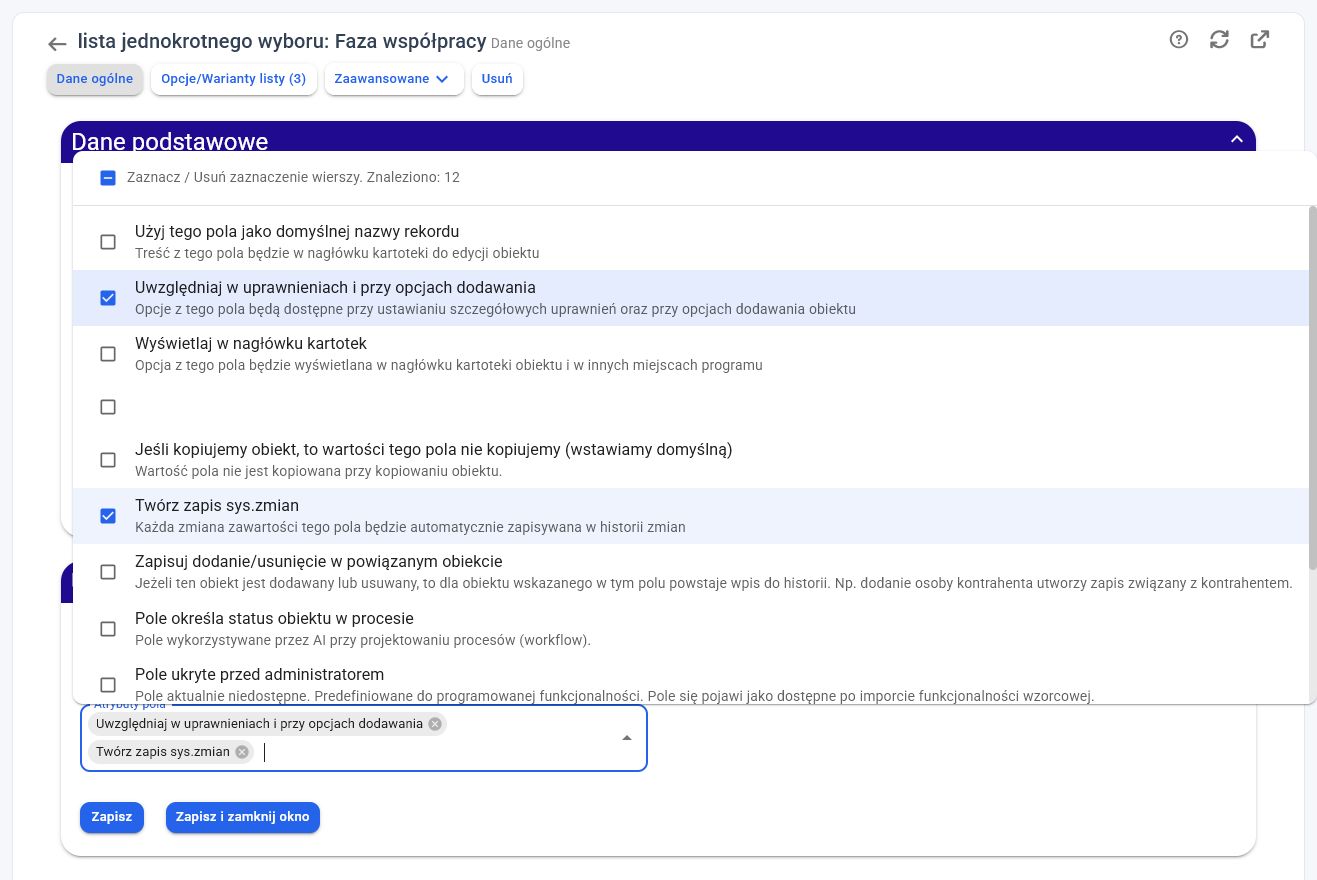Switch to the 'Dane ogólne' tab
Image resolution: width=1317 pixels, height=880 pixels.
95,79
